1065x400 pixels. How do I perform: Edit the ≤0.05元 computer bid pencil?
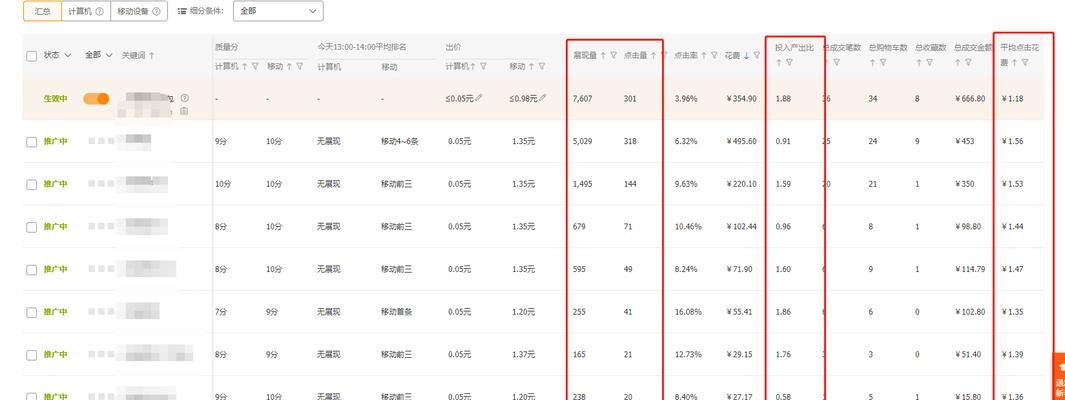pos(479,98)
